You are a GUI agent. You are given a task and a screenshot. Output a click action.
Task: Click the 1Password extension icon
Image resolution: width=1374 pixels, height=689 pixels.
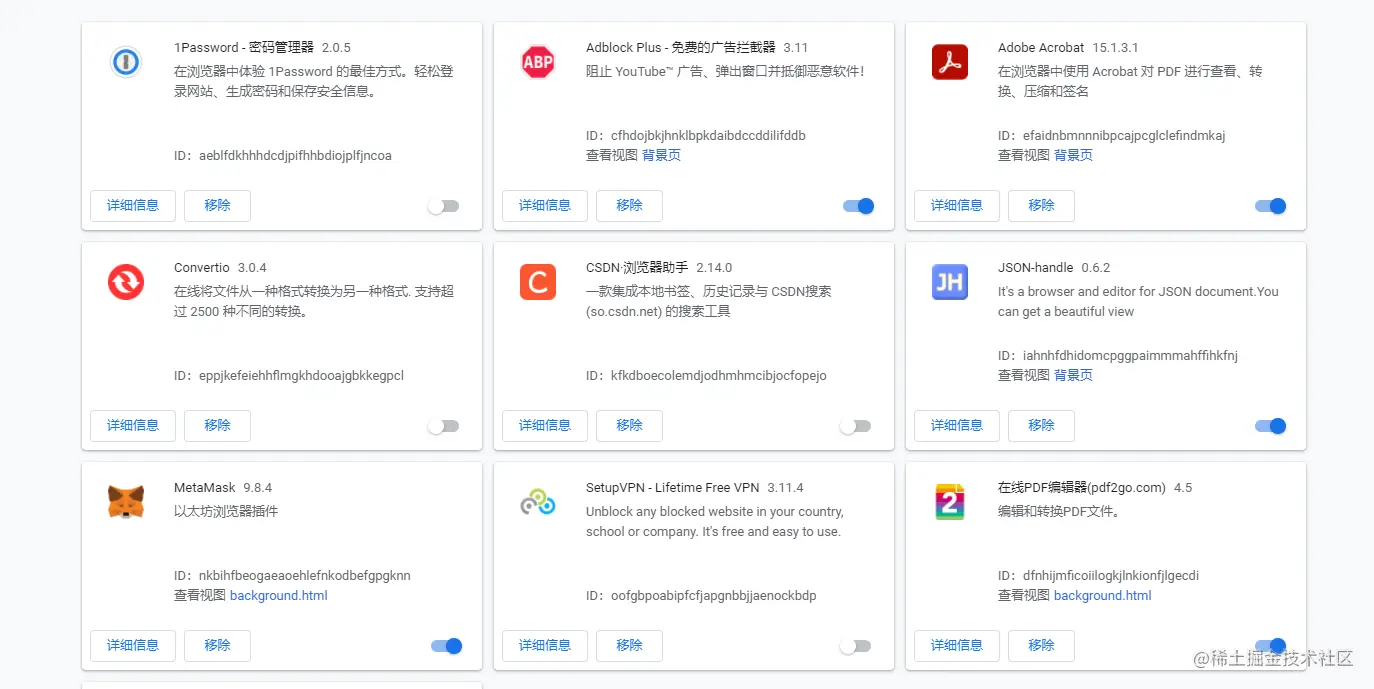coord(126,62)
